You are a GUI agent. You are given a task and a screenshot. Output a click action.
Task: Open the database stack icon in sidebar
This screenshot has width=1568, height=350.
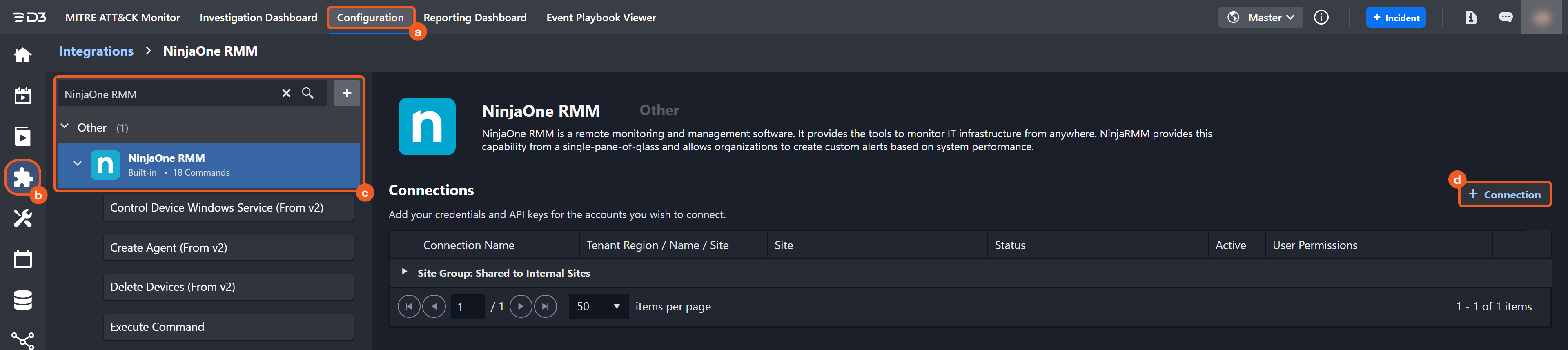click(22, 300)
